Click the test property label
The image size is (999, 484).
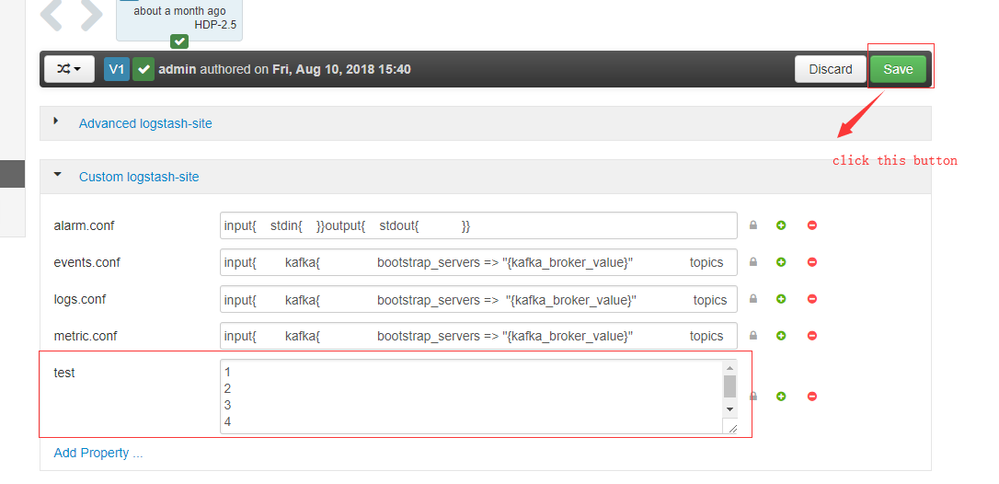pos(64,373)
